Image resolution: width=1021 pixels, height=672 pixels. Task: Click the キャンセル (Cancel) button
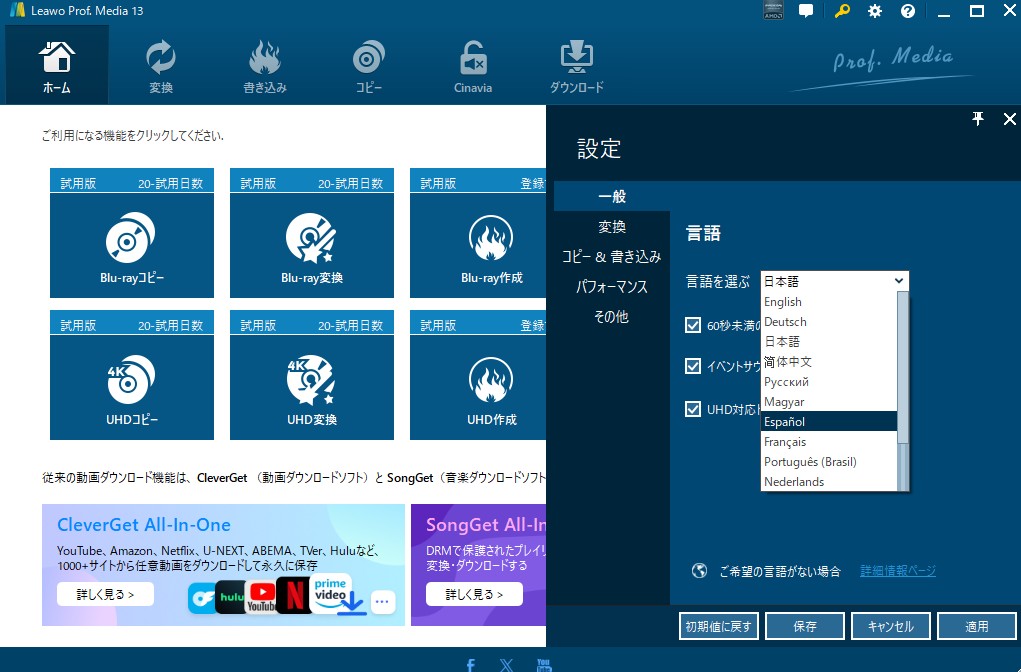(x=891, y=626)
